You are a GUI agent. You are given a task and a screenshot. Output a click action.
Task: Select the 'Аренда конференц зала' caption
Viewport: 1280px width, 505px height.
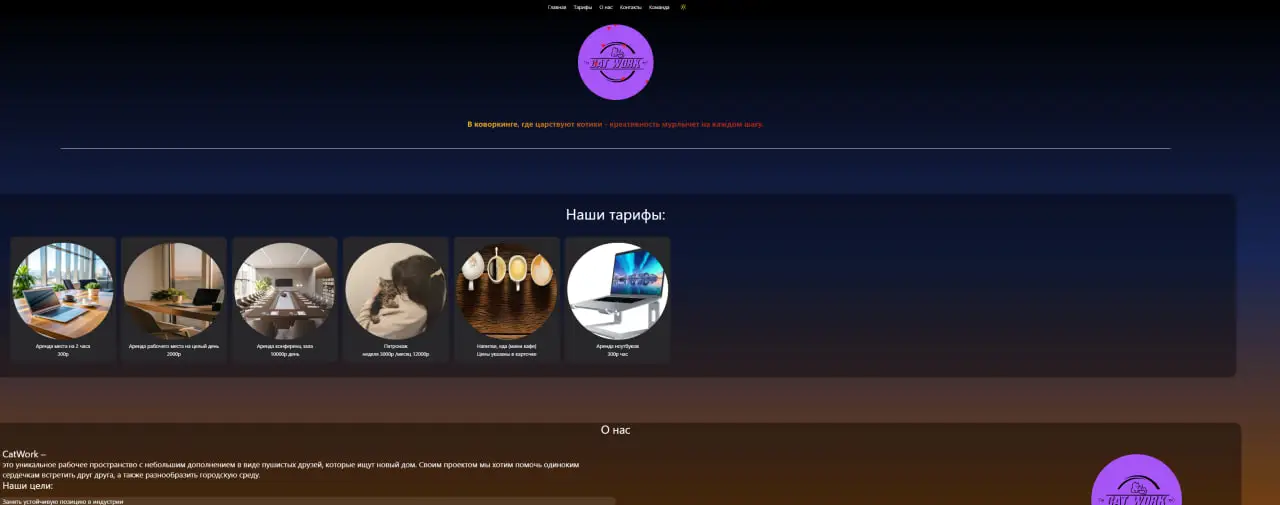tap(285, 346)
